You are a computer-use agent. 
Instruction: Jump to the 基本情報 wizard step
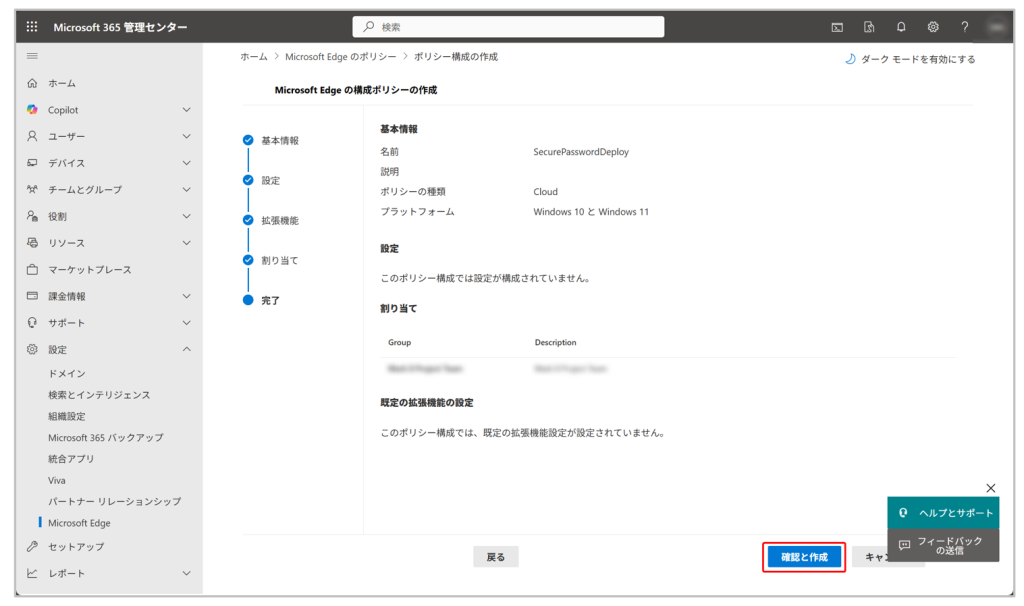(x=280, y=140)
